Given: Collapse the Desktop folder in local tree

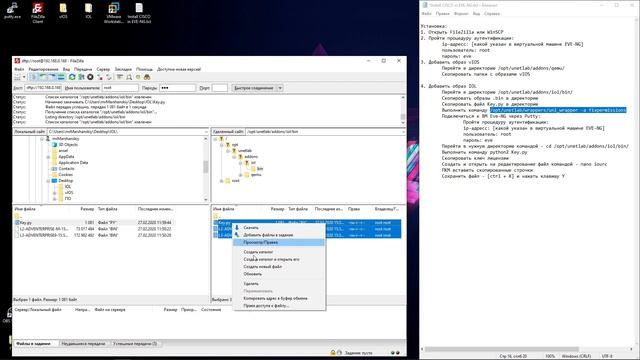Looking at the screenshot, I should 48,180.
